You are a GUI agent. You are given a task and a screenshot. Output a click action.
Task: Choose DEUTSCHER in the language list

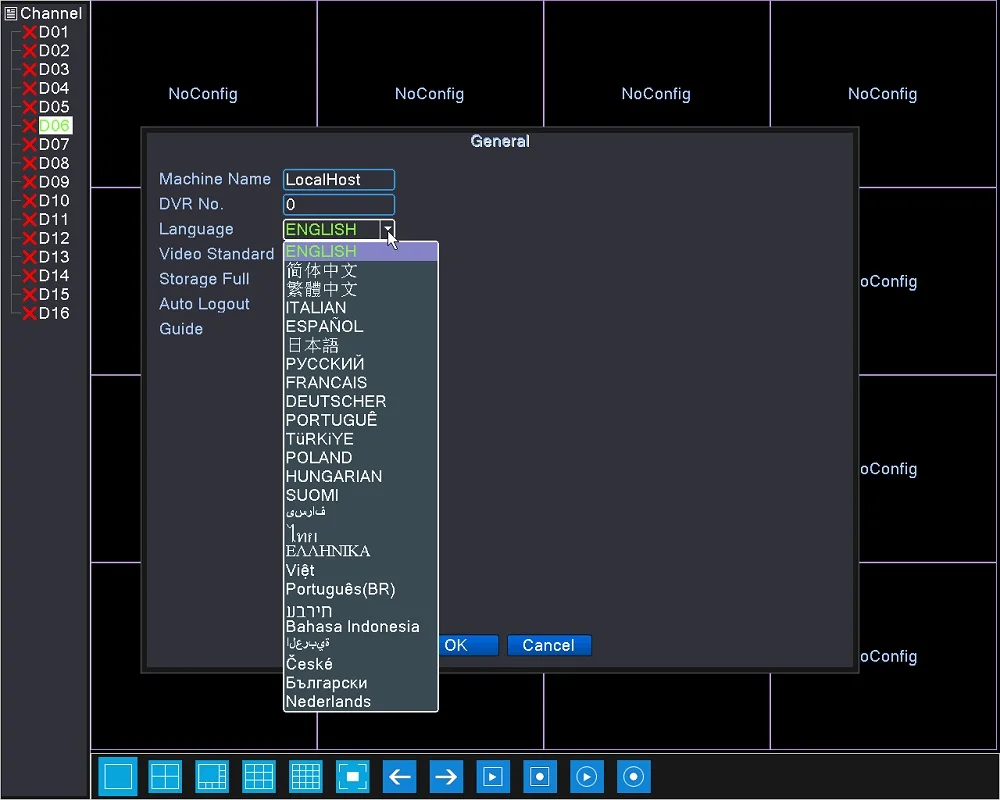[x=360, y=401]
